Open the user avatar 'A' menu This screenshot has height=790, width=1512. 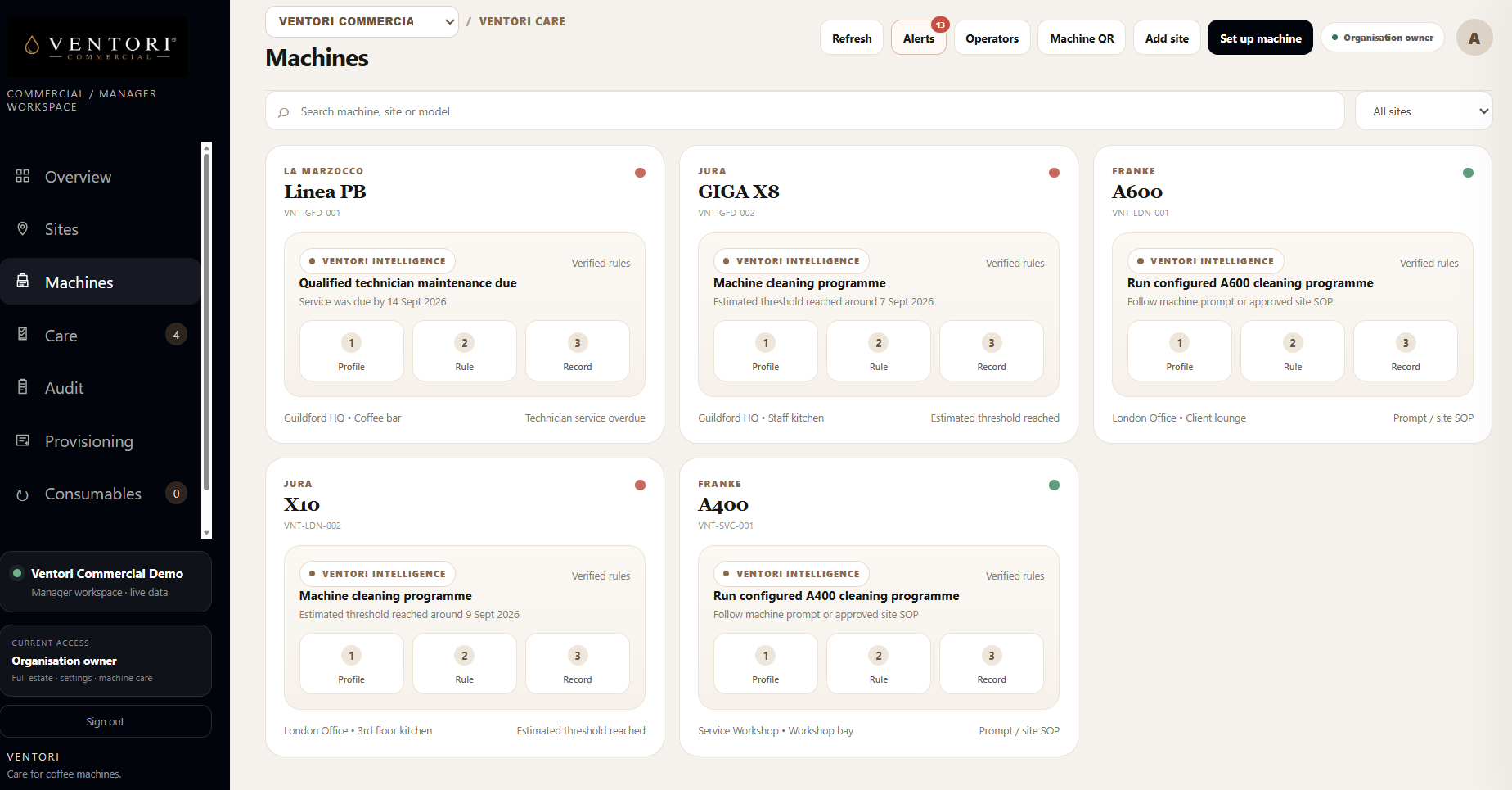(x=1474, y=38)
